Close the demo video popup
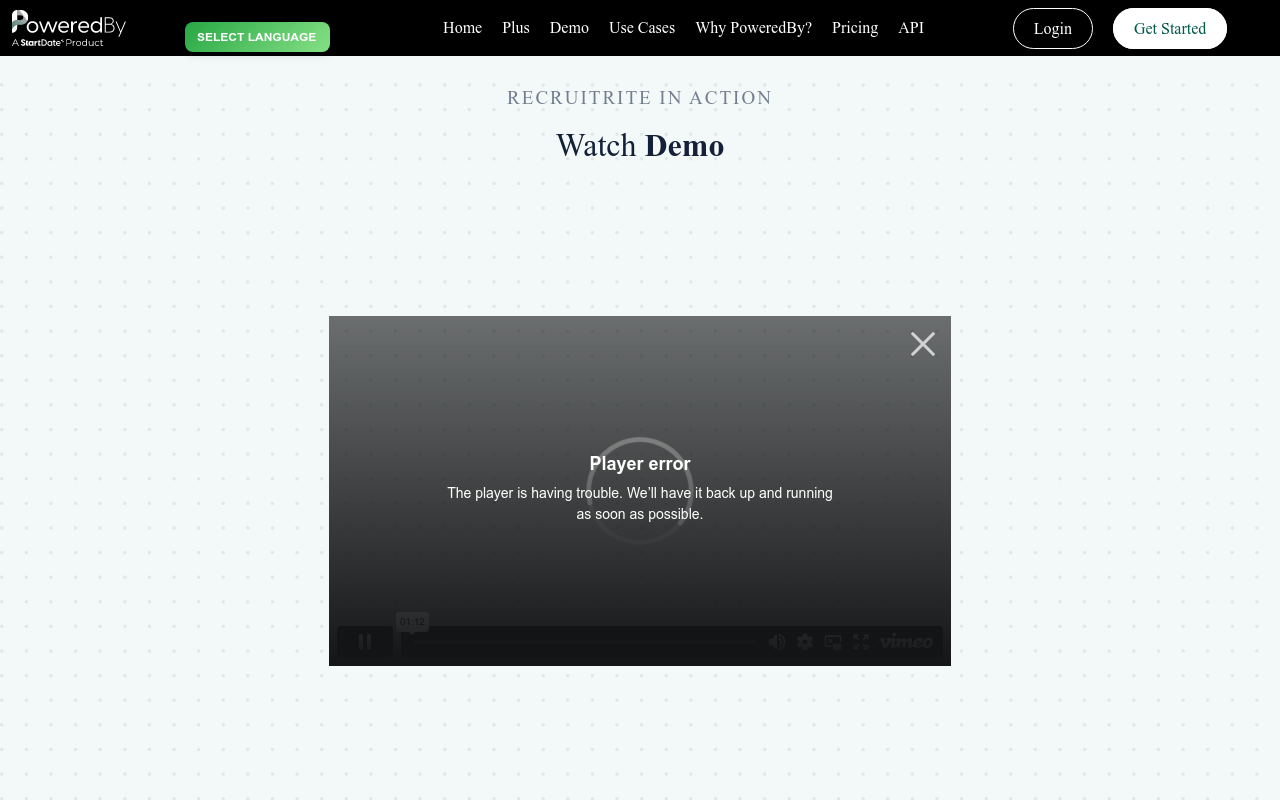Viewport: 1280px width, 800px height. 922,344
